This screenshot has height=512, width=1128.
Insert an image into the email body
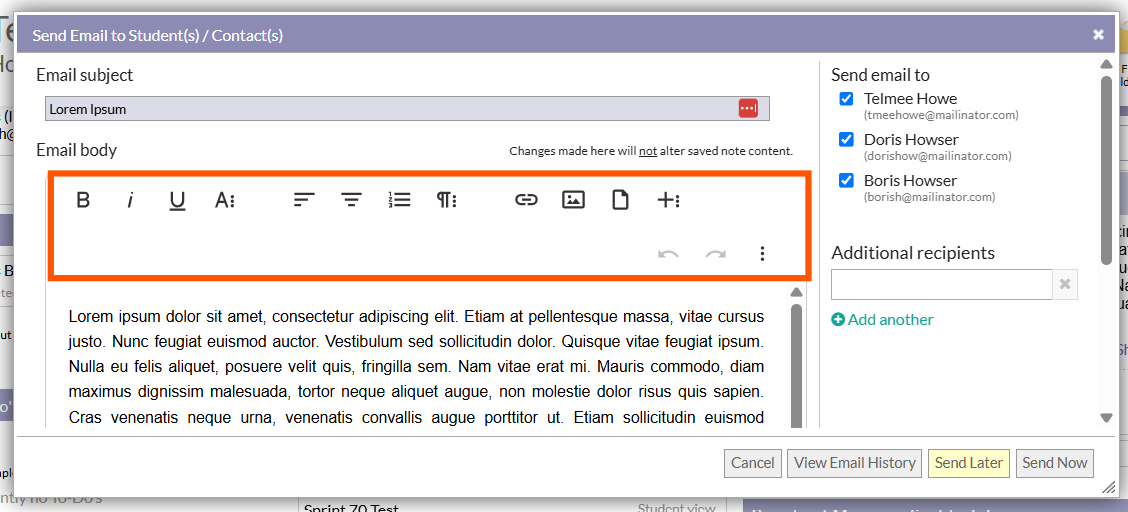point(573,200)
